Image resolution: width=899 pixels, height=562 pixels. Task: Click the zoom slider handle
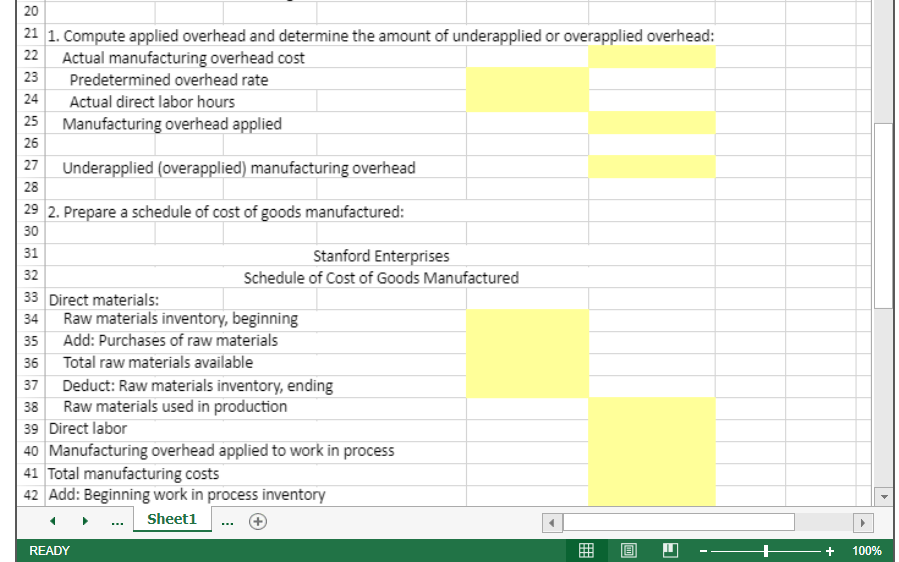(x=766, y=551)
